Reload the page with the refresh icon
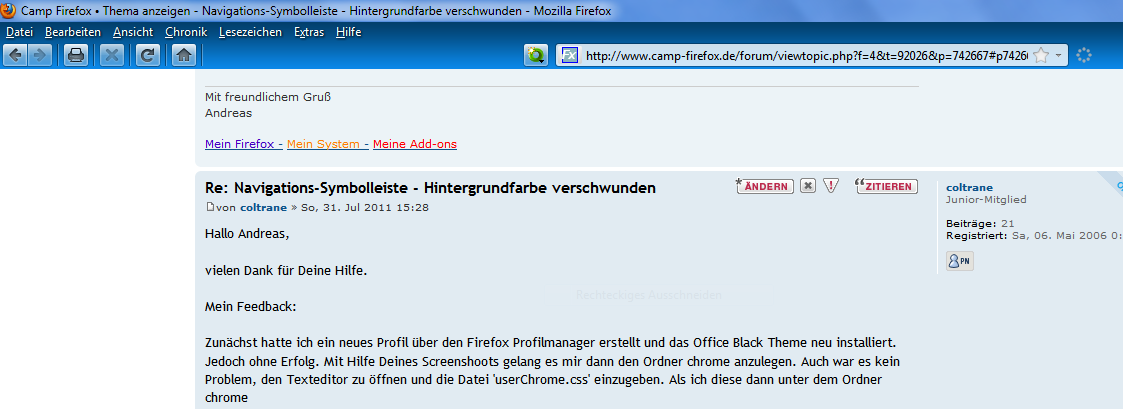The width and height of the screenshot is (1123, 409). [148, 55]
